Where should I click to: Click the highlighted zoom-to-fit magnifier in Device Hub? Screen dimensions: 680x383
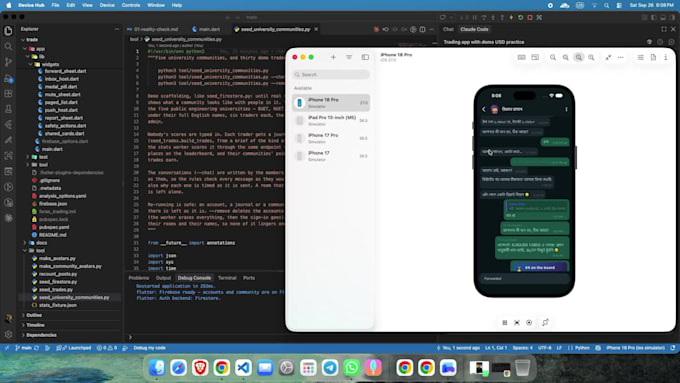[x=579, y=57]
